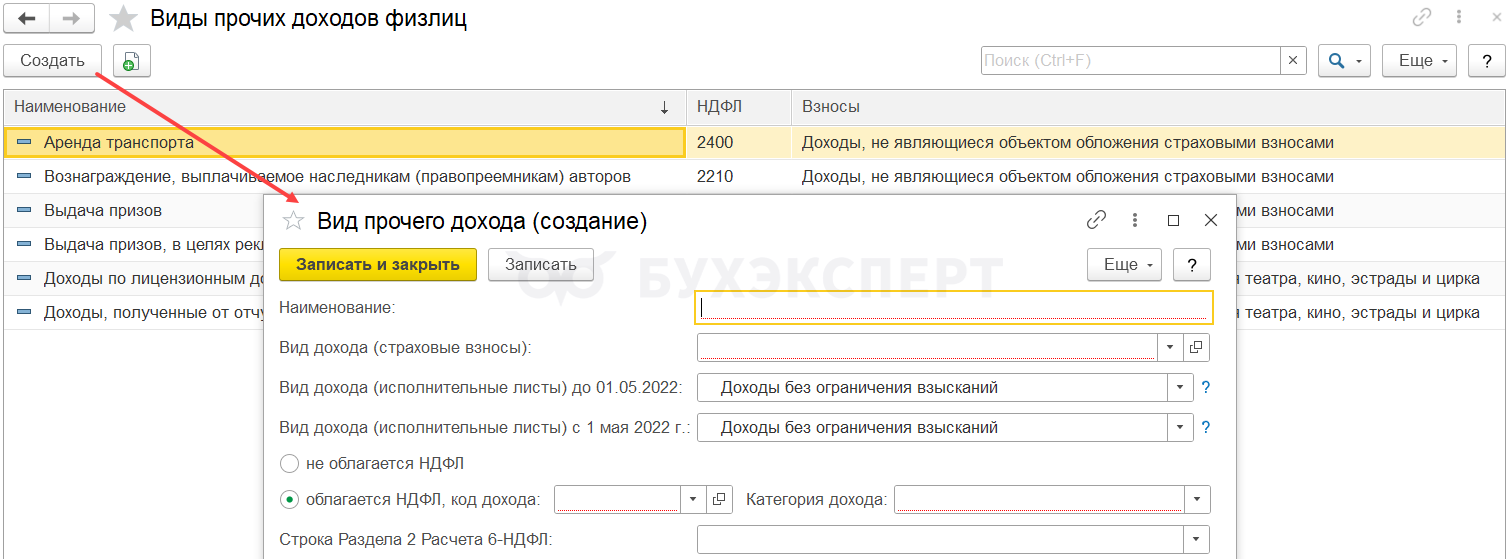
Task: Select 'не облагается НДФЛ' radio option
Action: coord(290,463)
